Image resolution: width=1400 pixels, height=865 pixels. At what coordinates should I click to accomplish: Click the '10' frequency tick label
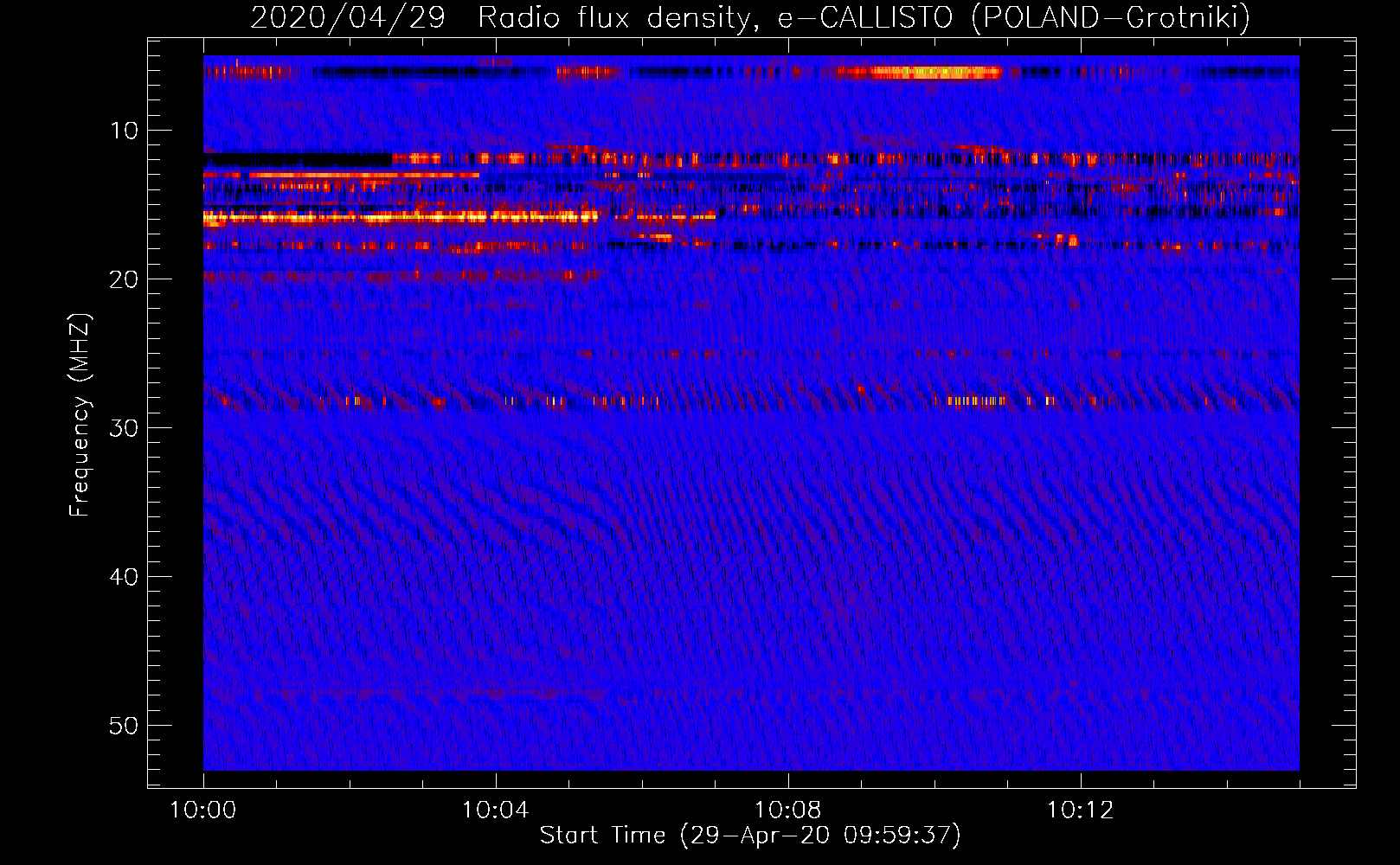click(x=124, y=131)
